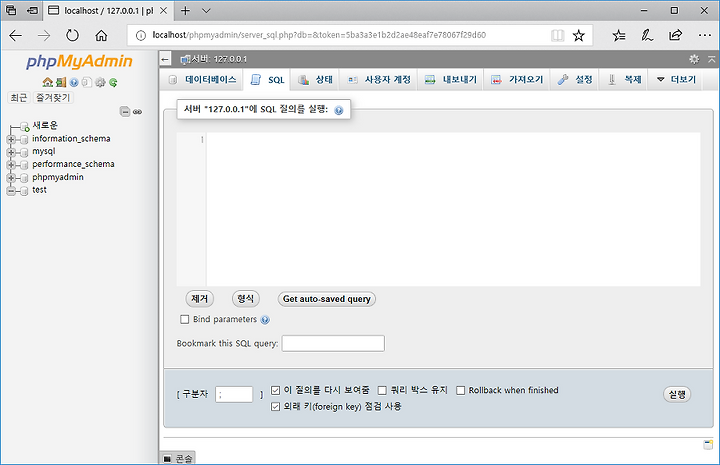Enable 쿼리 박스 유지 checkbox
Screen dimensions: 720x465
pos(382,390)
